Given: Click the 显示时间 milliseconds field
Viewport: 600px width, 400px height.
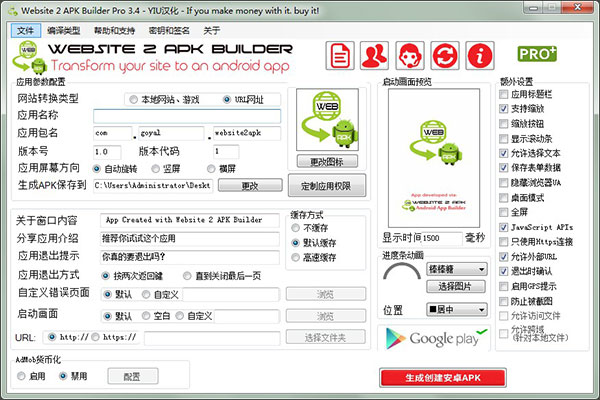Looking at the screenshot, I should 442,238.
